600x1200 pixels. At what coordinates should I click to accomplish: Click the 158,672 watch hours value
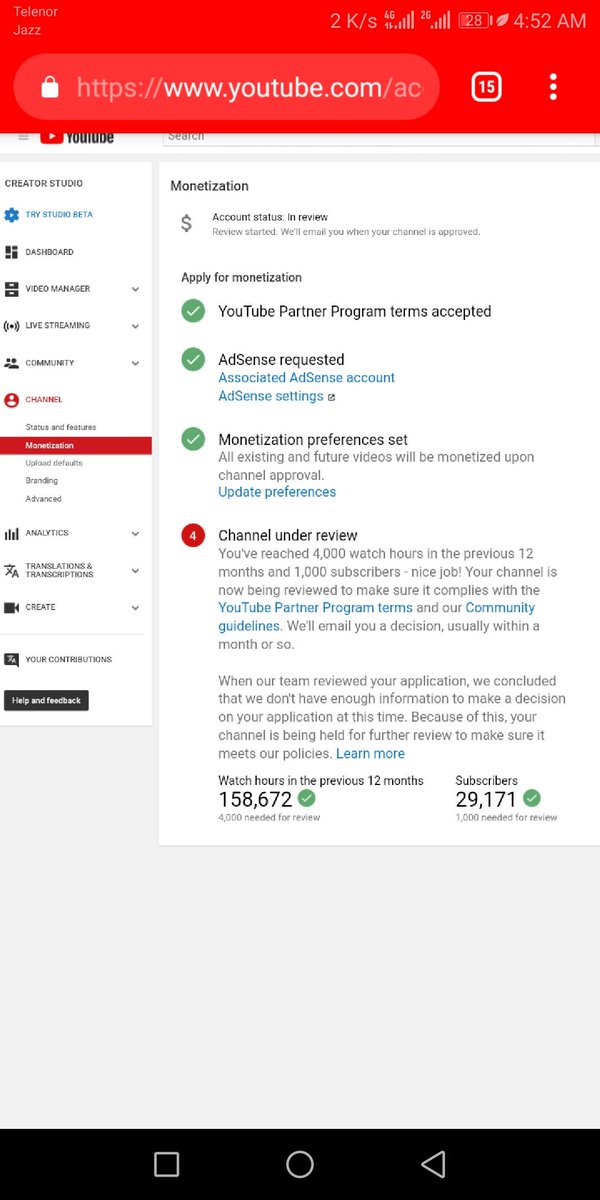(x=255, y=799)
